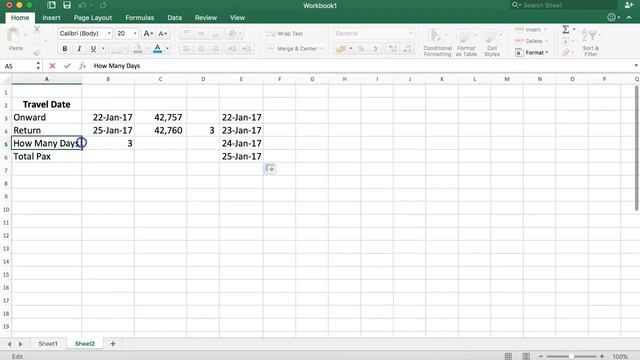The image size is (640, 360).
Task: Click the formula bar text How Many Days
Action: 117,66
